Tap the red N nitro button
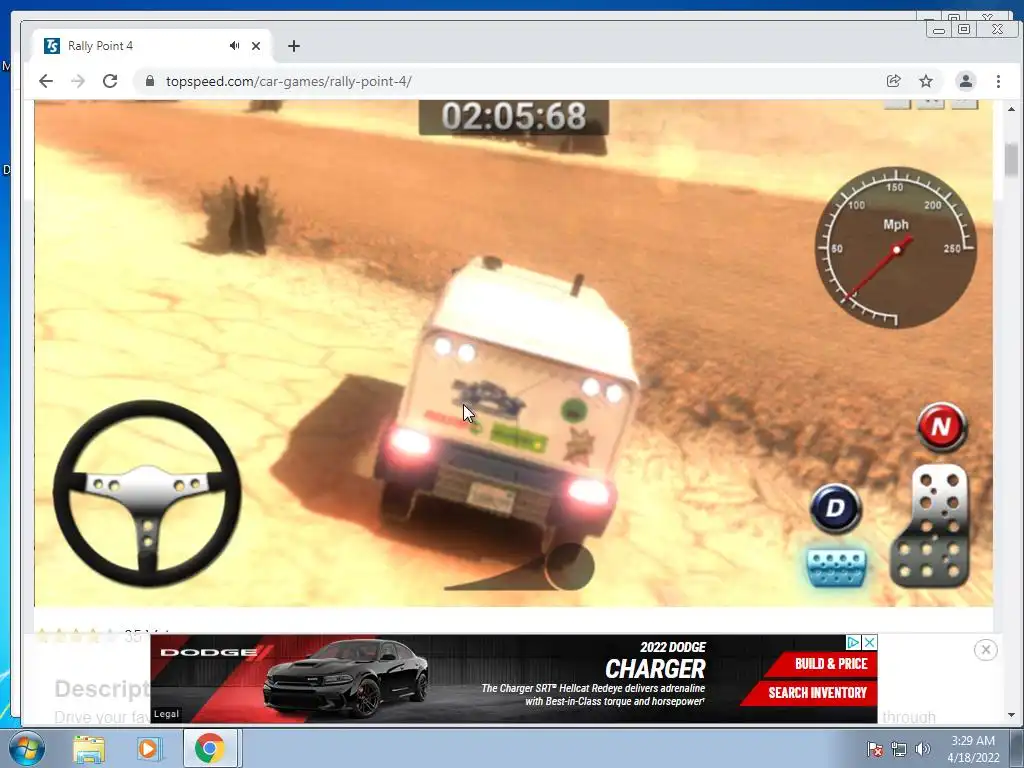 click(x=941, y=427)
